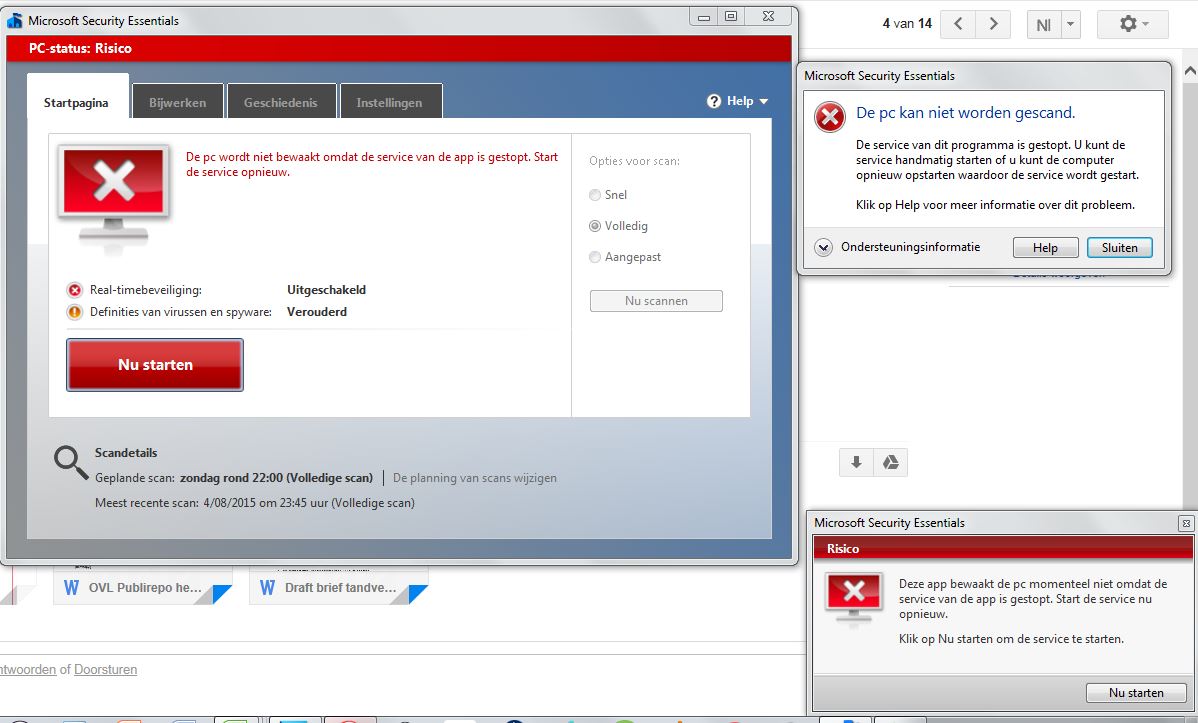Click the red error icon in the scan dialog
Viewport: 1198px width, 723px height.
[830, 117]
